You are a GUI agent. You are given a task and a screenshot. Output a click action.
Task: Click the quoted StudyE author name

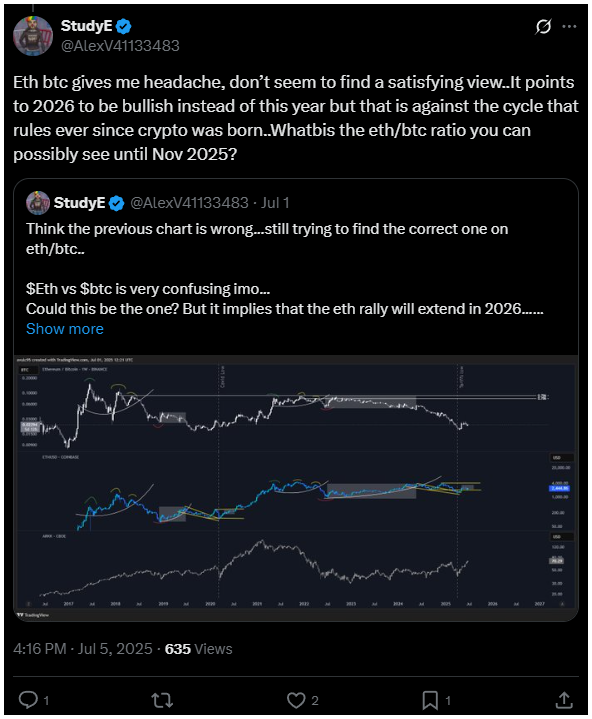[x=79, y=203]
